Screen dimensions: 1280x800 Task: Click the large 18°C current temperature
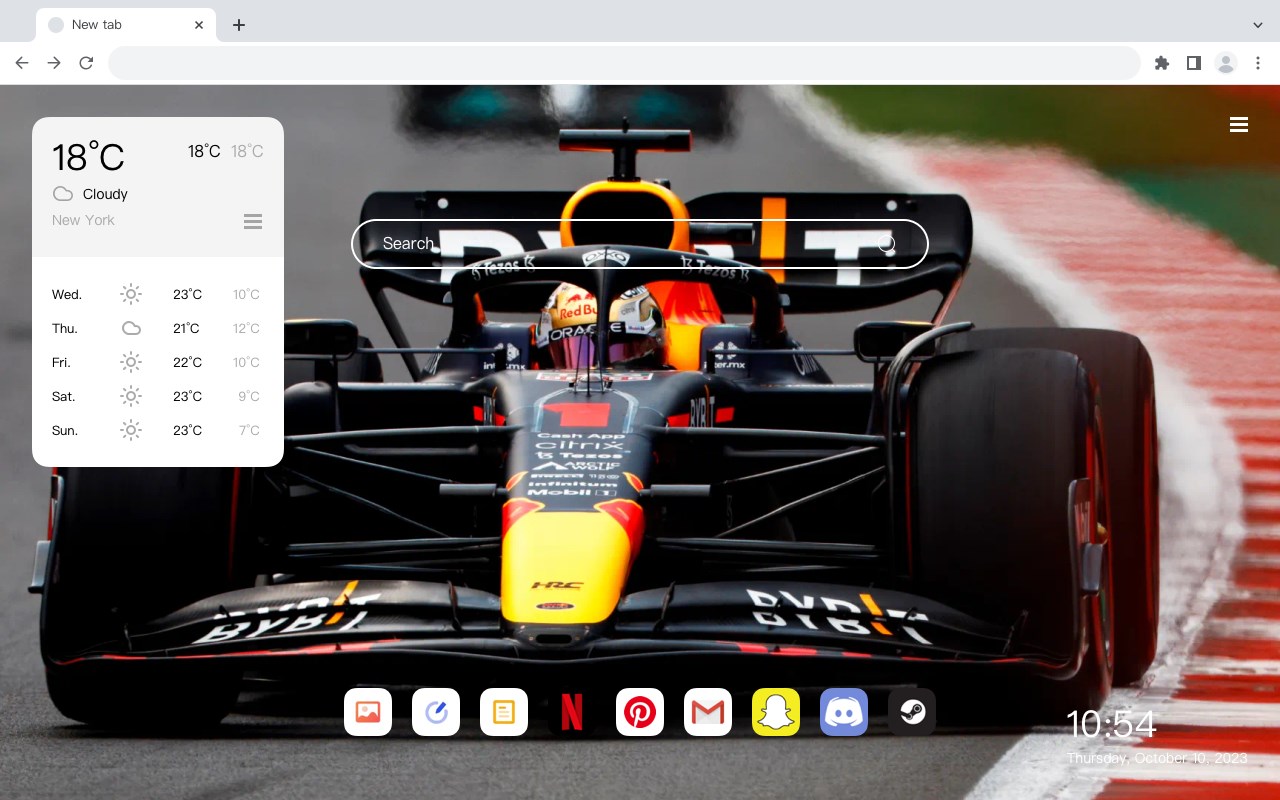(x=88, y=157)
